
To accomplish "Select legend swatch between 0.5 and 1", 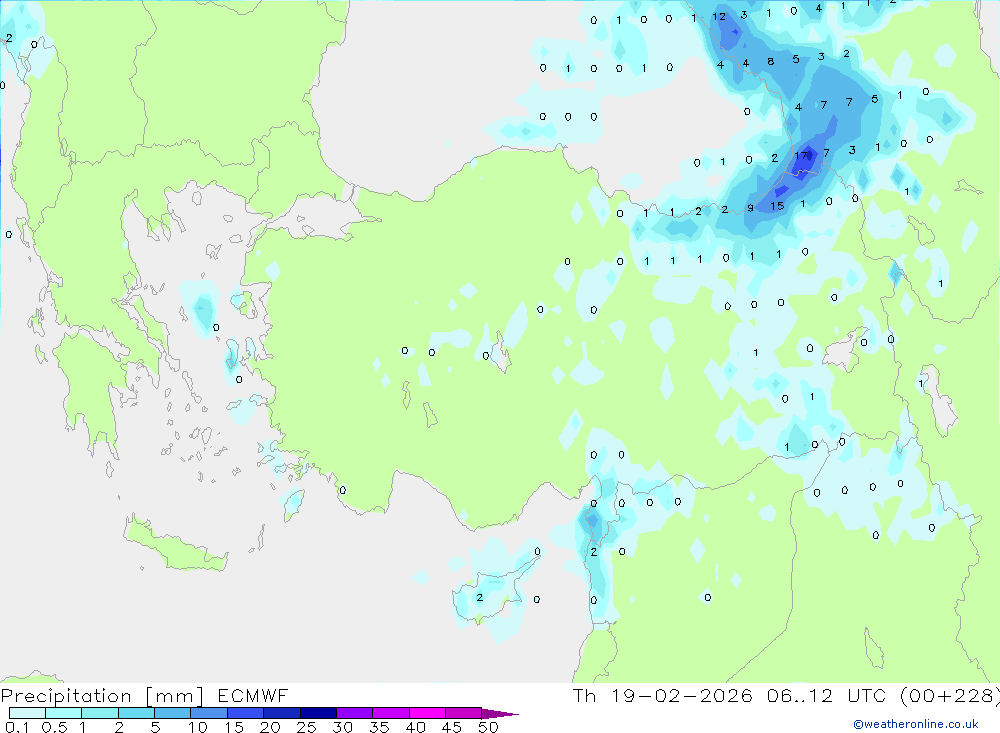I will click(x=64, y=713).
